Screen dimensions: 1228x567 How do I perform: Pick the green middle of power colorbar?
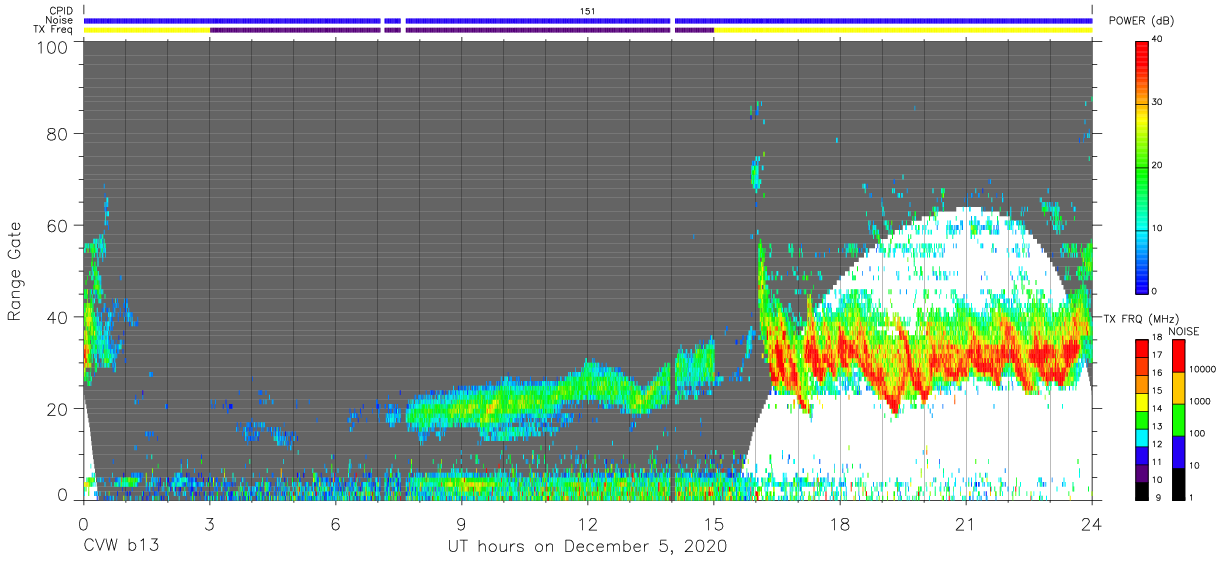click(x=1144, y=165)
